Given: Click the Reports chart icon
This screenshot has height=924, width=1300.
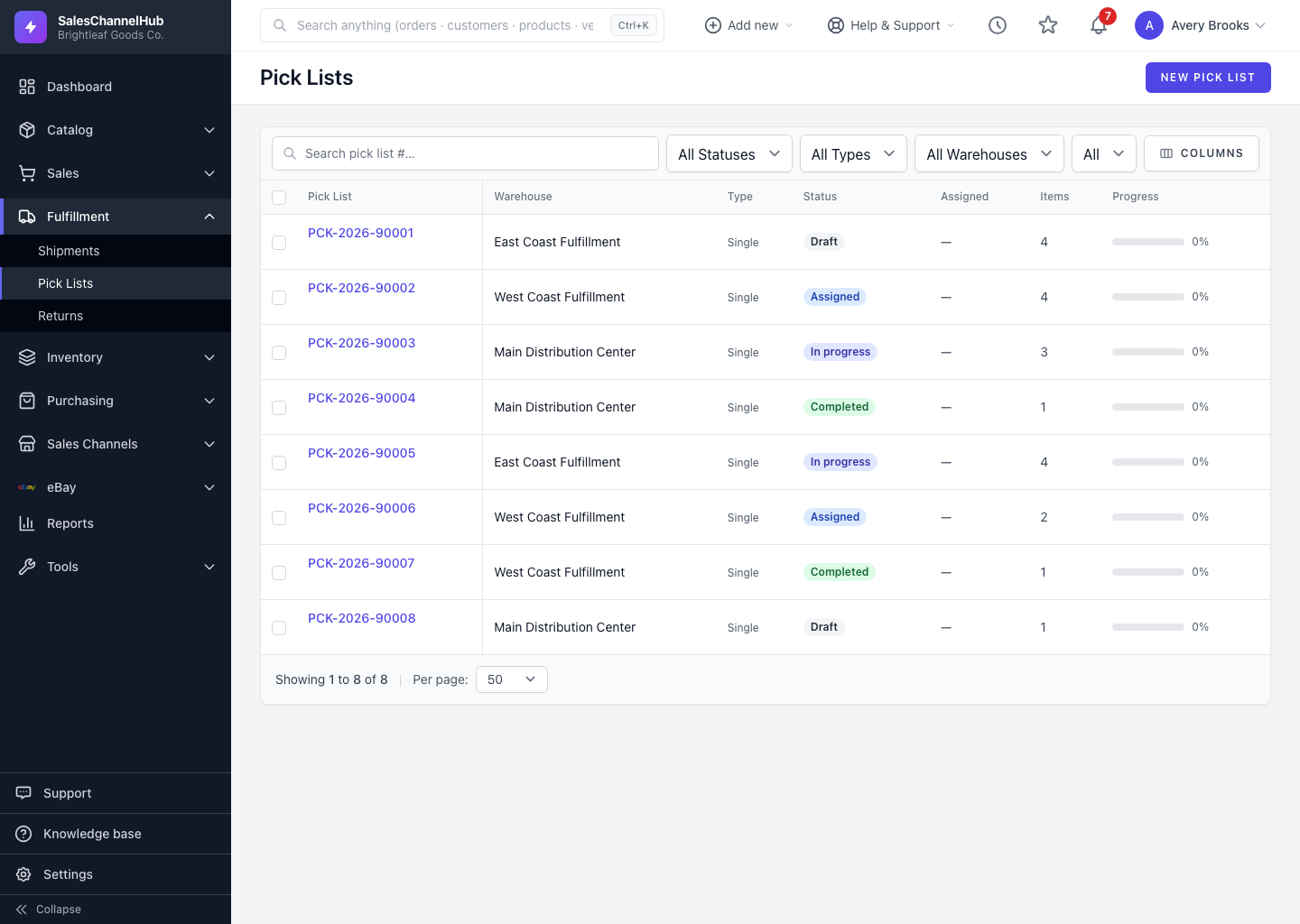Looking at the screenshot, I should pyautogui.click(x=27, y=523).
